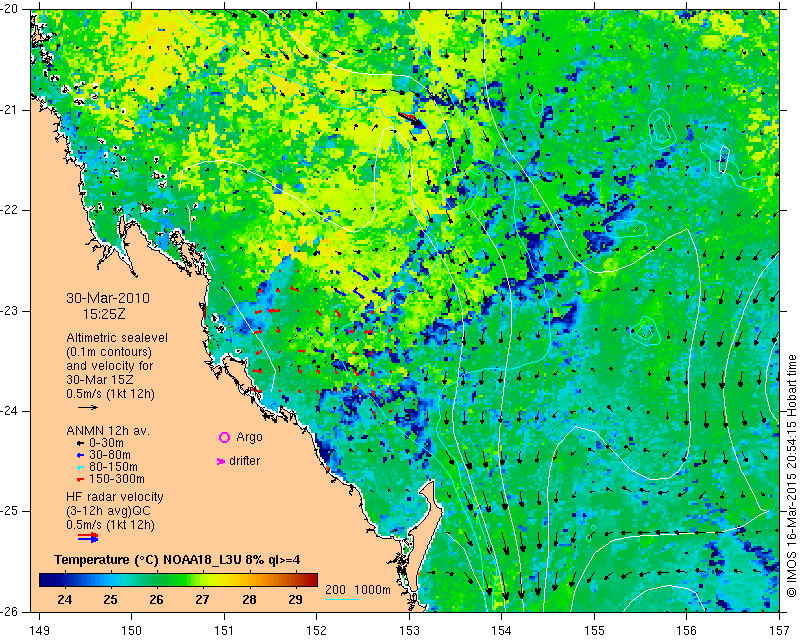This screenshot has height=640, width=800.
Task: Click the date label 30-Mar-2010
Action: [108, 298]
